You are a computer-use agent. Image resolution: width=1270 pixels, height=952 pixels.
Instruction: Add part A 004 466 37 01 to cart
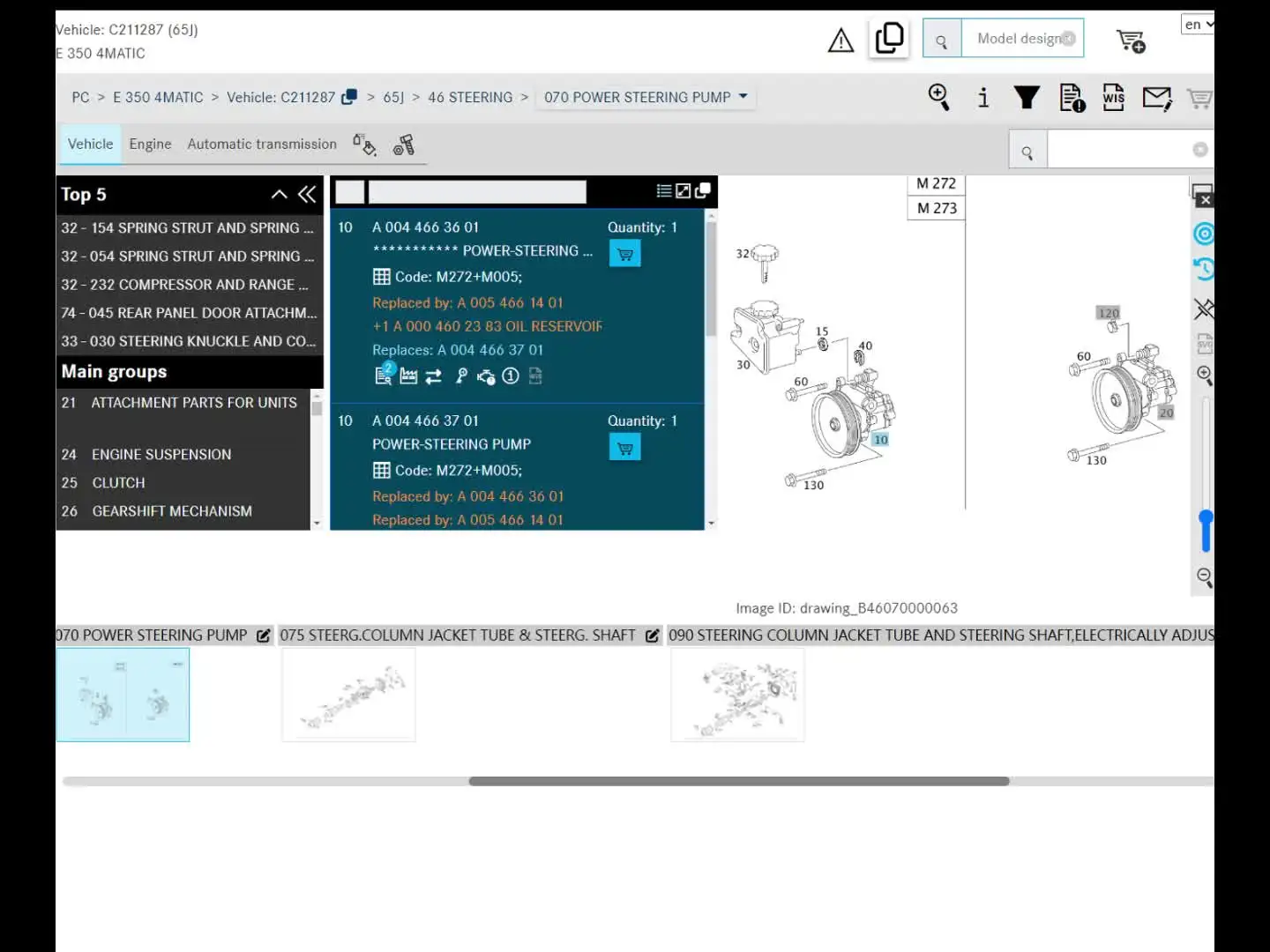tap(625, 448)
